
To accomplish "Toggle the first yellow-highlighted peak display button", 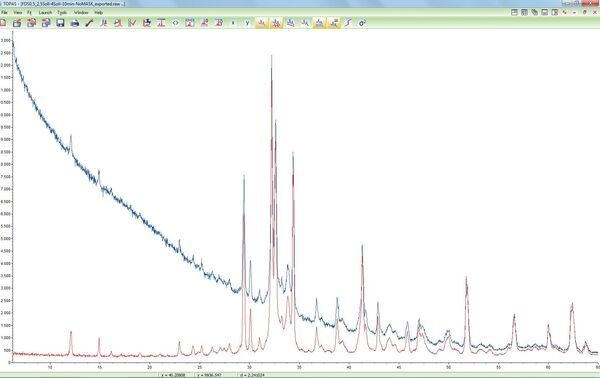I will 262,23.
